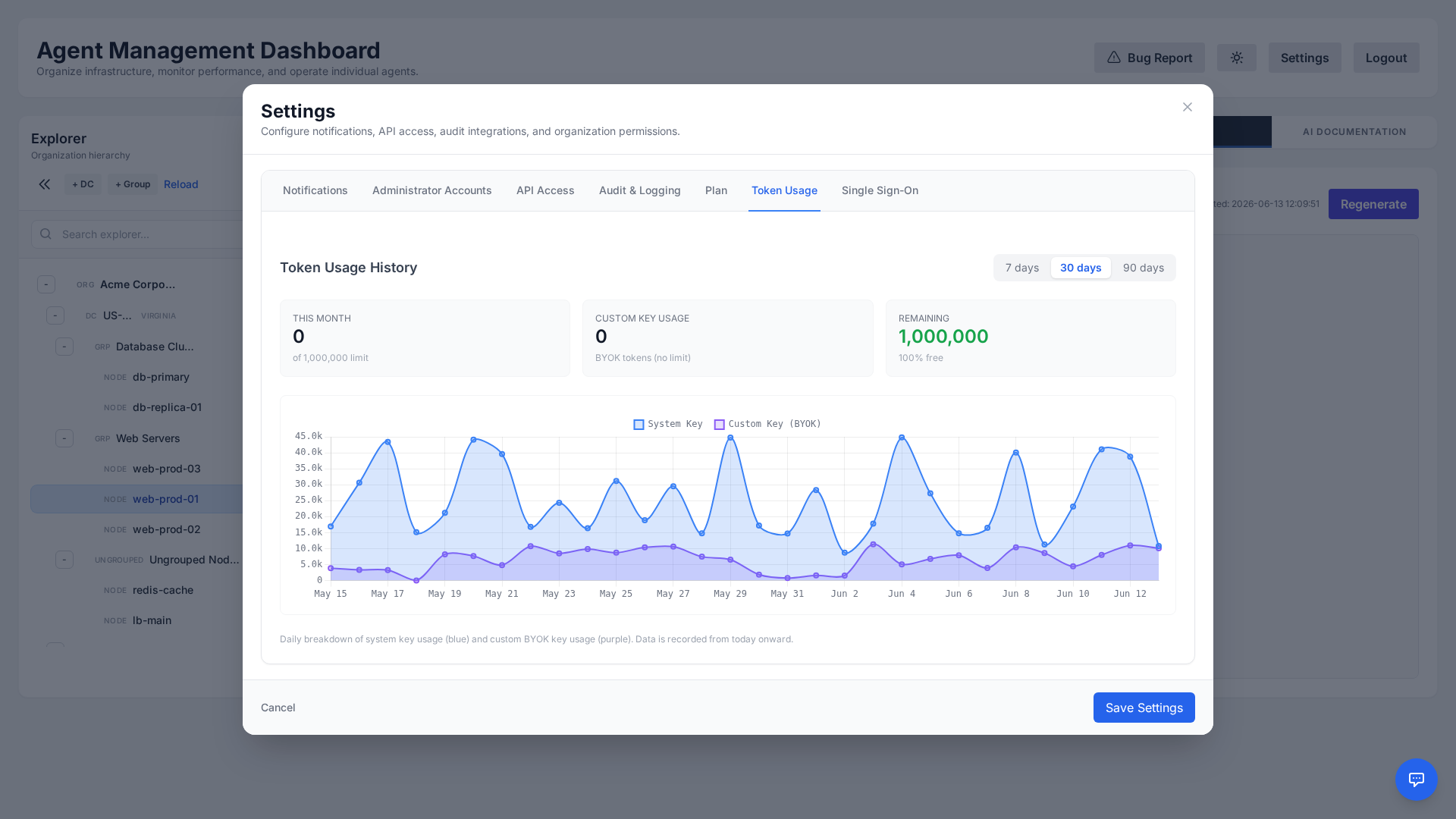Open the chat assistant bubble icon

coord(1417,780)
